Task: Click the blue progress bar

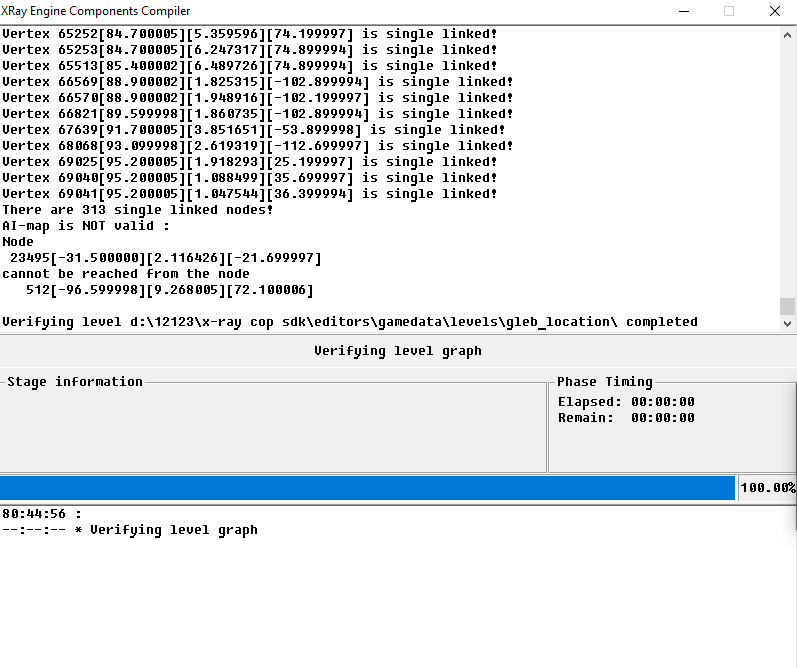Action: click(367, 488)
